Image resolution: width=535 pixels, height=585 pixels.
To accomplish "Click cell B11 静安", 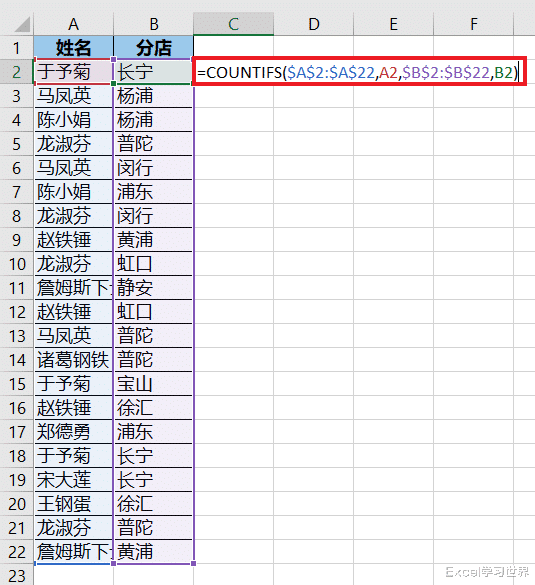I will click(x=153, y=288).
